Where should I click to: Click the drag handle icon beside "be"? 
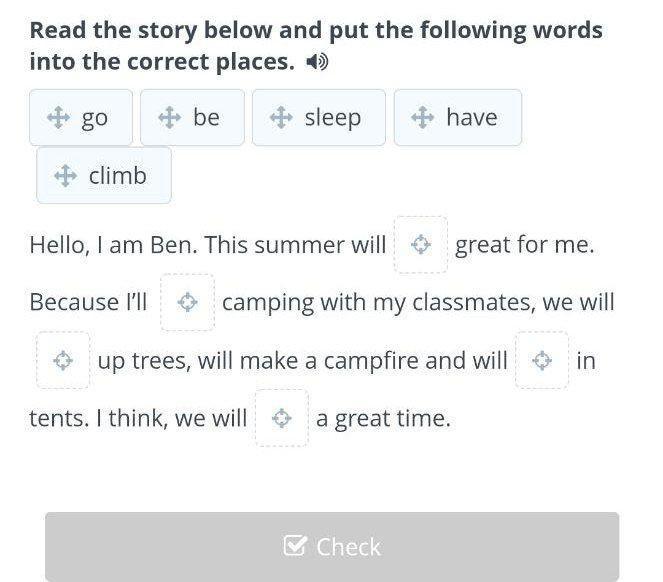[x=170, y=118]
